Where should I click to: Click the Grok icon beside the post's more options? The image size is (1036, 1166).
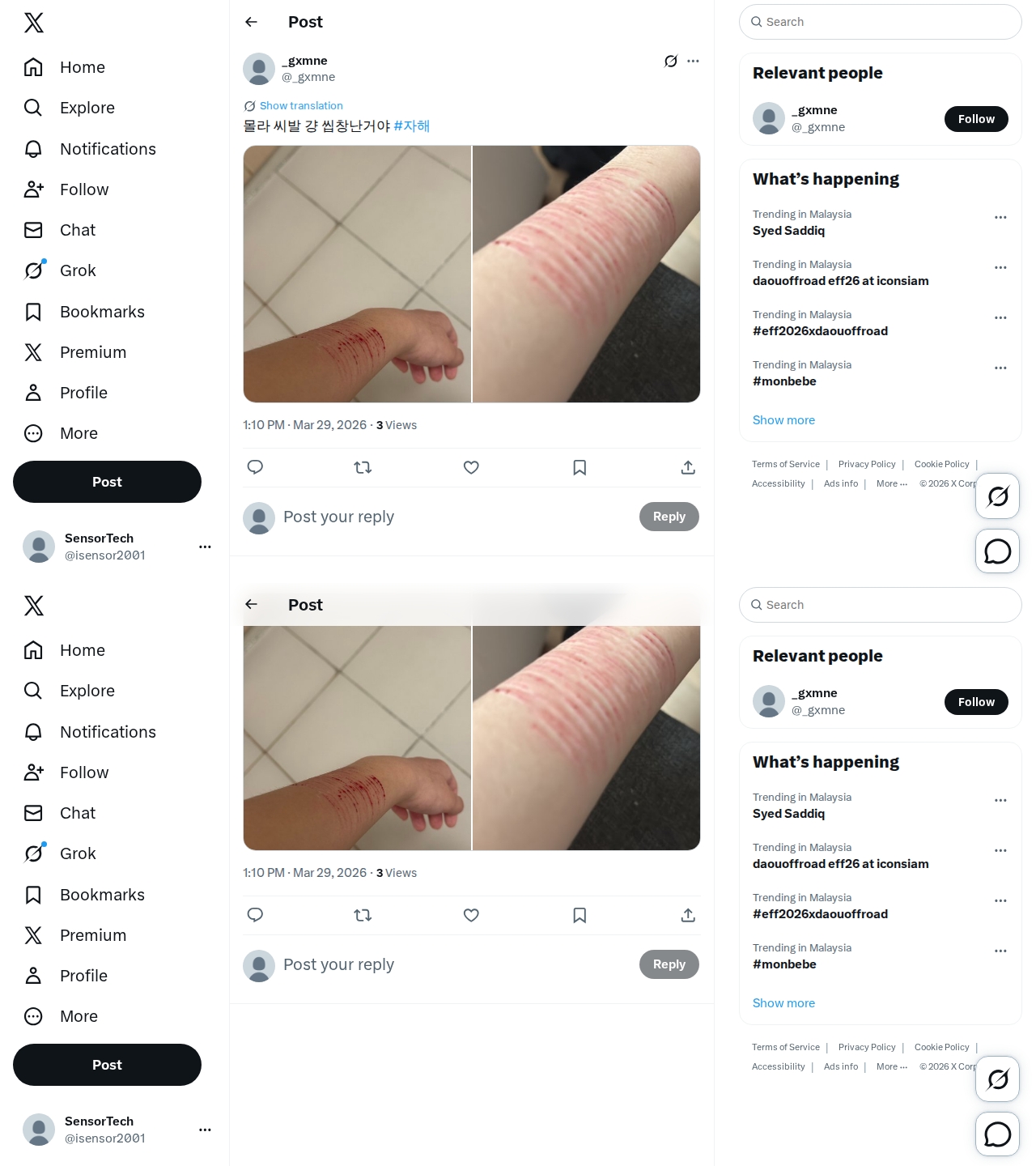click(671, 61)
